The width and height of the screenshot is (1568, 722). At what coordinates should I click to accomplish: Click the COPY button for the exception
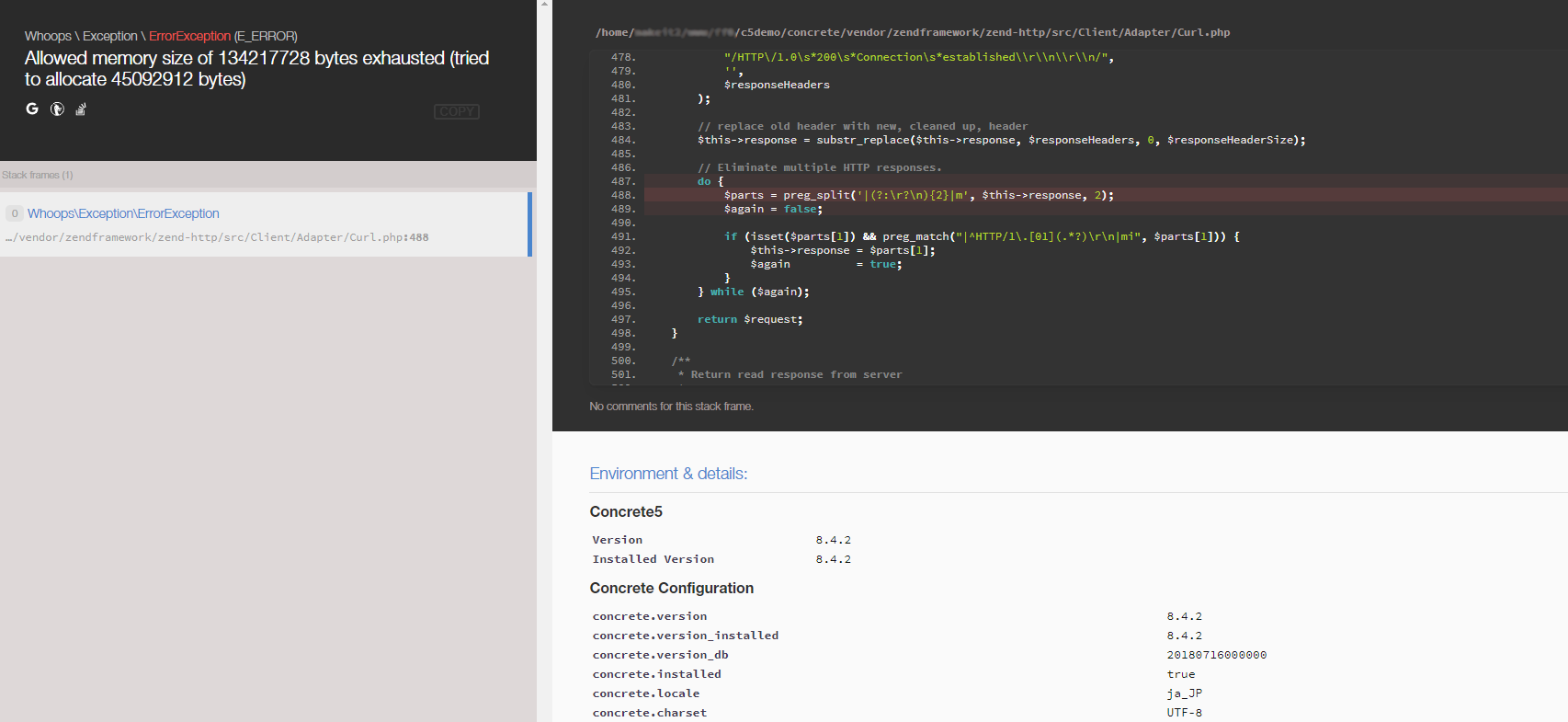coord(457,111)
